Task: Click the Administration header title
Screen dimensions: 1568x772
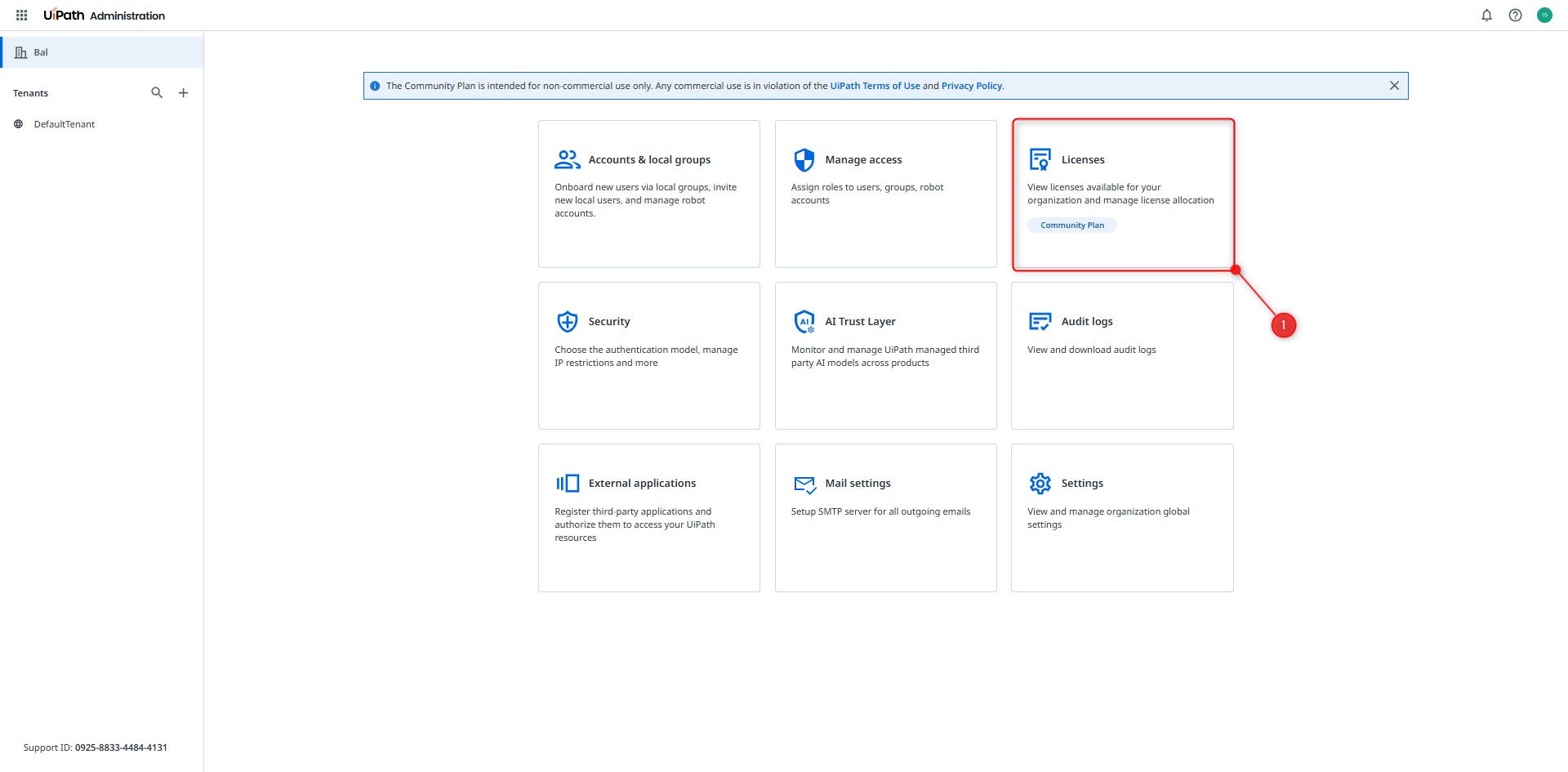Action: [x=127, y=16]
